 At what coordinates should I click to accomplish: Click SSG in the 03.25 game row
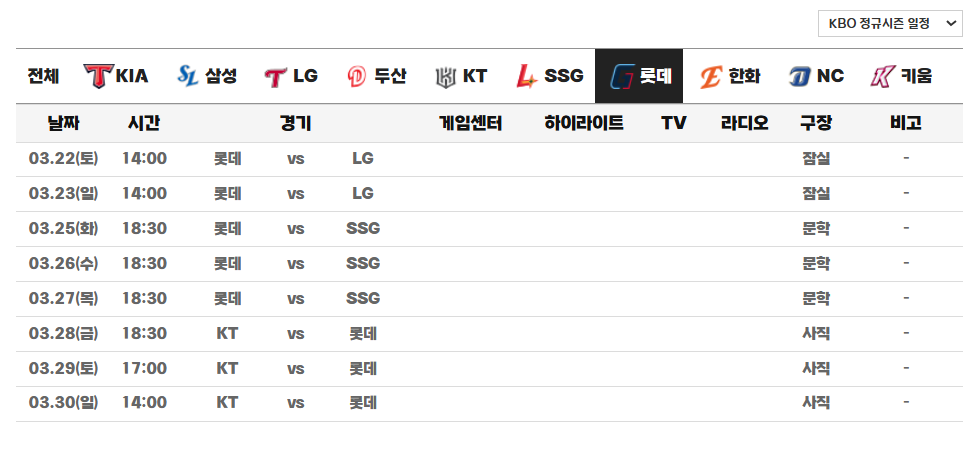click(x=363, y=228)
